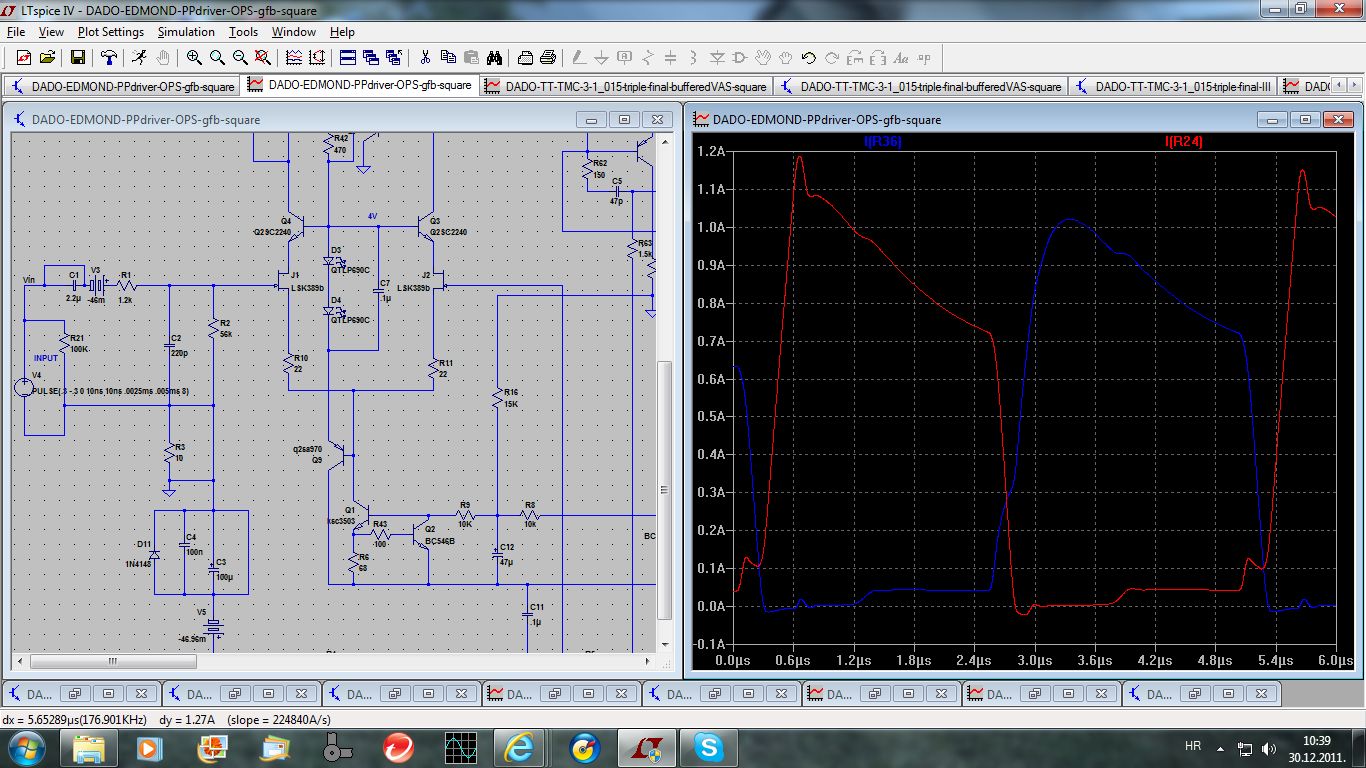1366x768 pixels.
Task: Click the Text Aa toolbar icon
Action: (x=901, y=58)
